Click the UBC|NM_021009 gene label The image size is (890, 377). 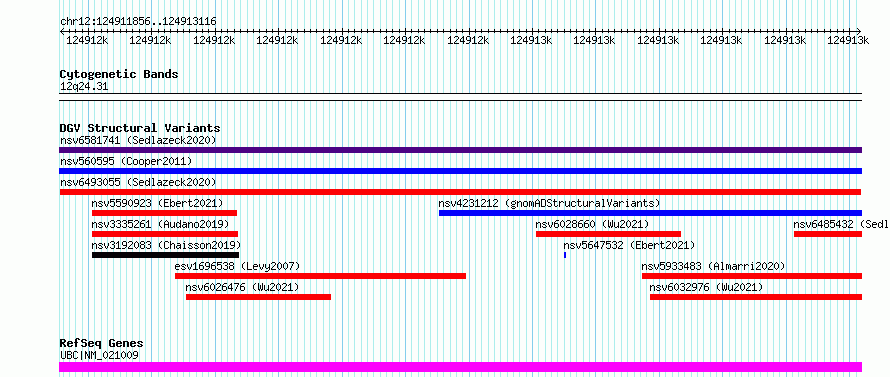99,356
